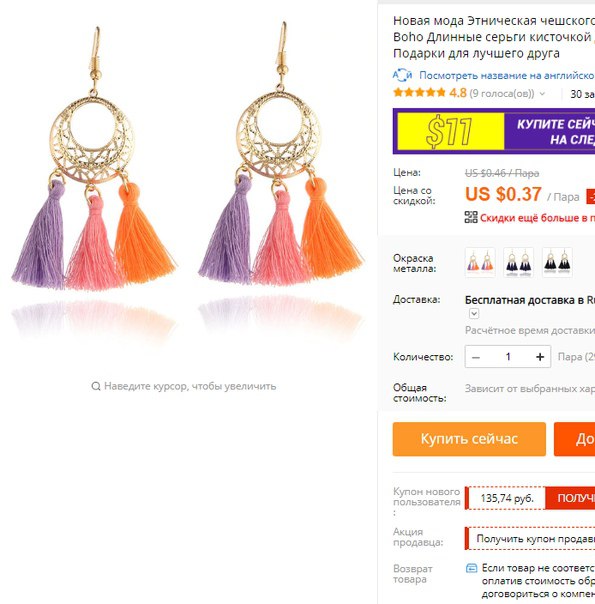The image size is (595, 604).
Task: Click the $11 promotional banner
Action: 494,131
